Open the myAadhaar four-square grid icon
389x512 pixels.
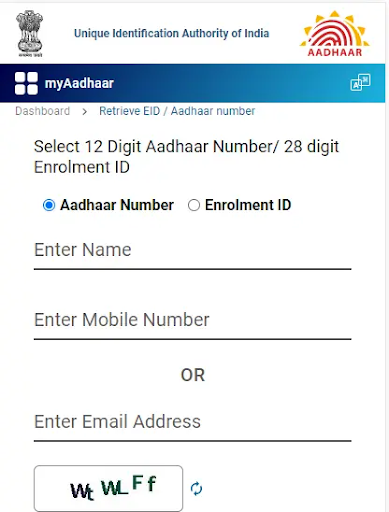26,83
